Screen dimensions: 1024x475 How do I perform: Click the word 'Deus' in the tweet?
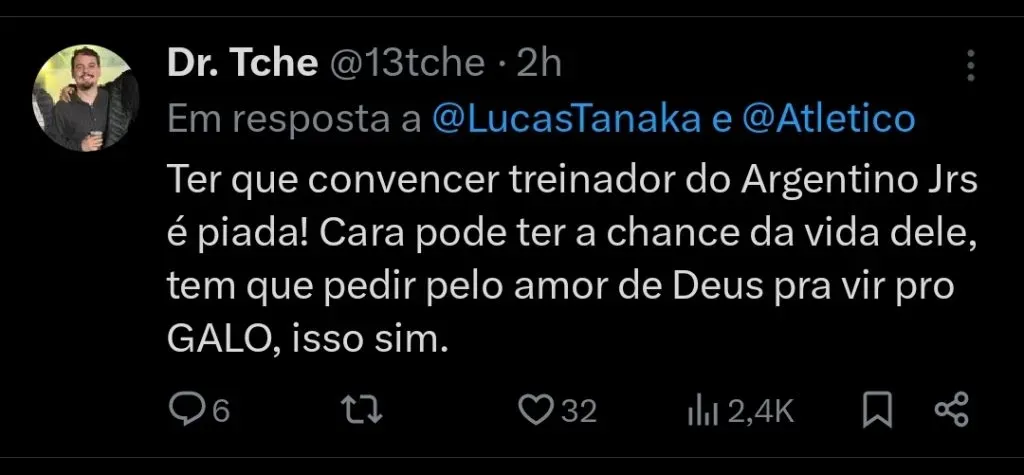pos(706,288)
